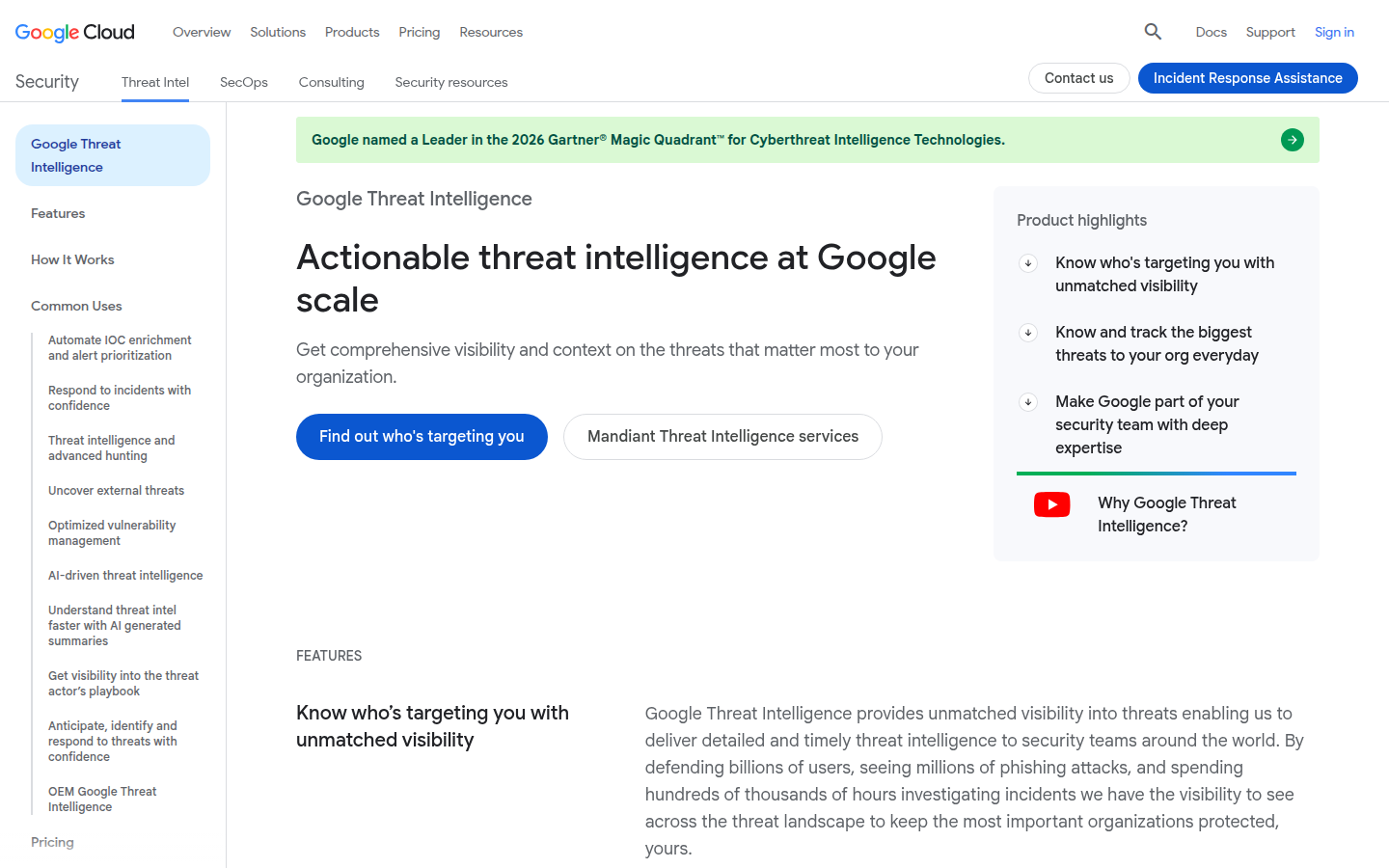Open the search magnifier icon
The width and height of the screenshot is (1389, 868).
(x=1153, y=32)
